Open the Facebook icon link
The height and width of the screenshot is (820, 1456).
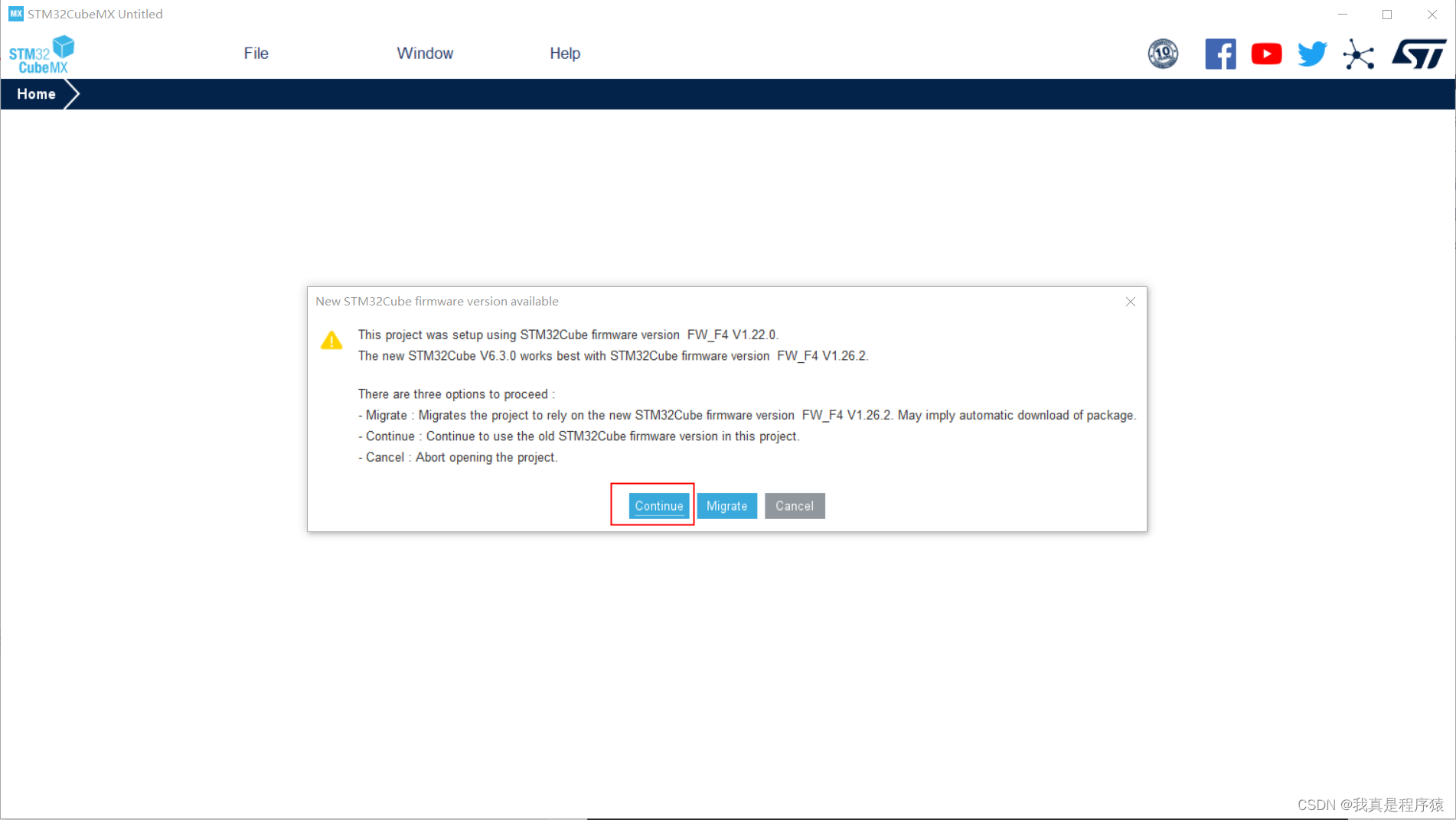1220,54
